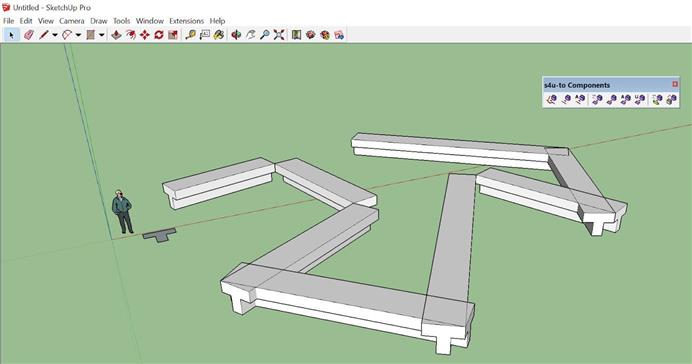Activate the Line pencil tool
The height and width of the screenshot is (364, 692).
click(x=44, y=35)
